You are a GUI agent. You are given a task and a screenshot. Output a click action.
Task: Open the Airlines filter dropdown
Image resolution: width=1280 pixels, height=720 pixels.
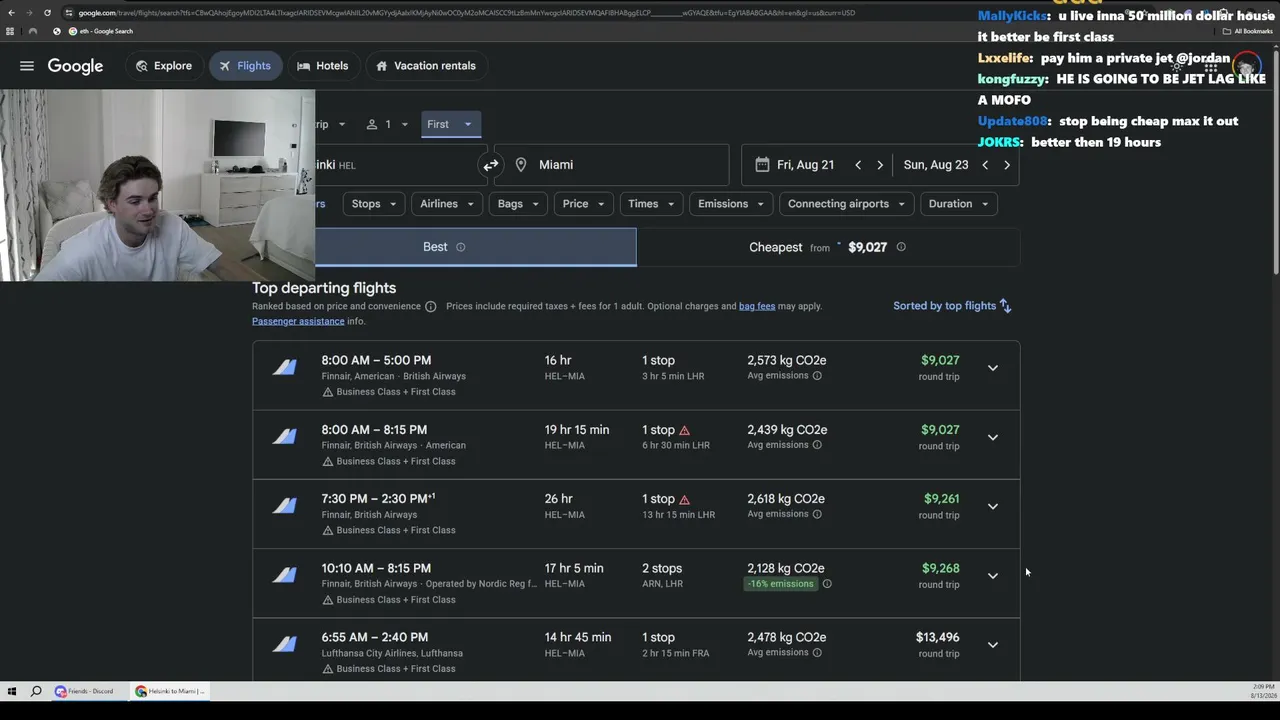pos(447,204)
